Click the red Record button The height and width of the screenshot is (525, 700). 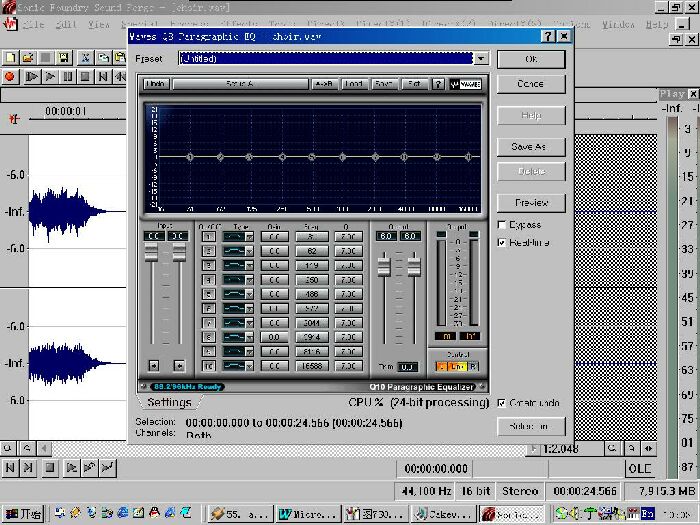[9, 76]
